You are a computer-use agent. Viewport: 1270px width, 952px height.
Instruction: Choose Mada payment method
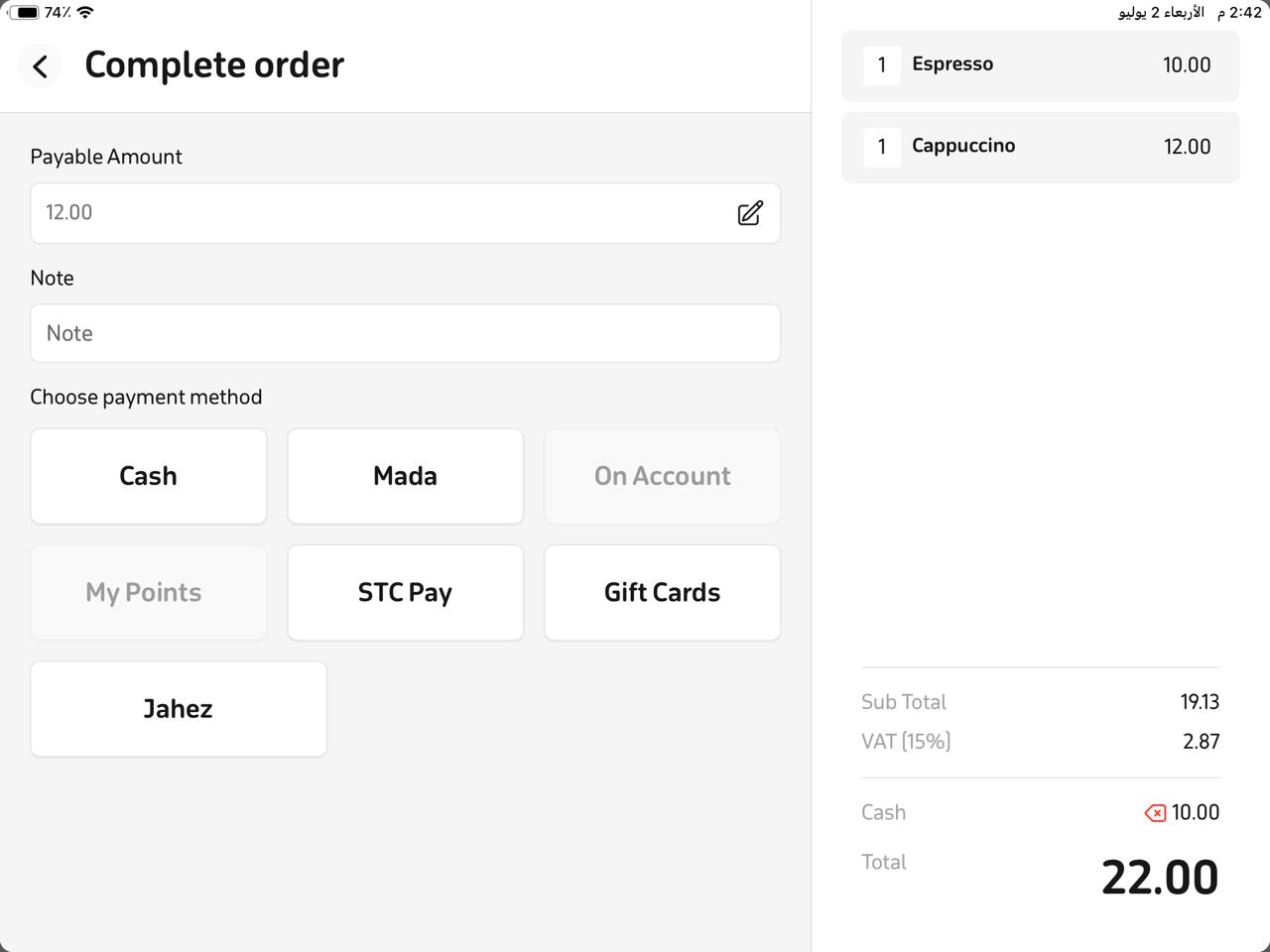coord(405,476)
